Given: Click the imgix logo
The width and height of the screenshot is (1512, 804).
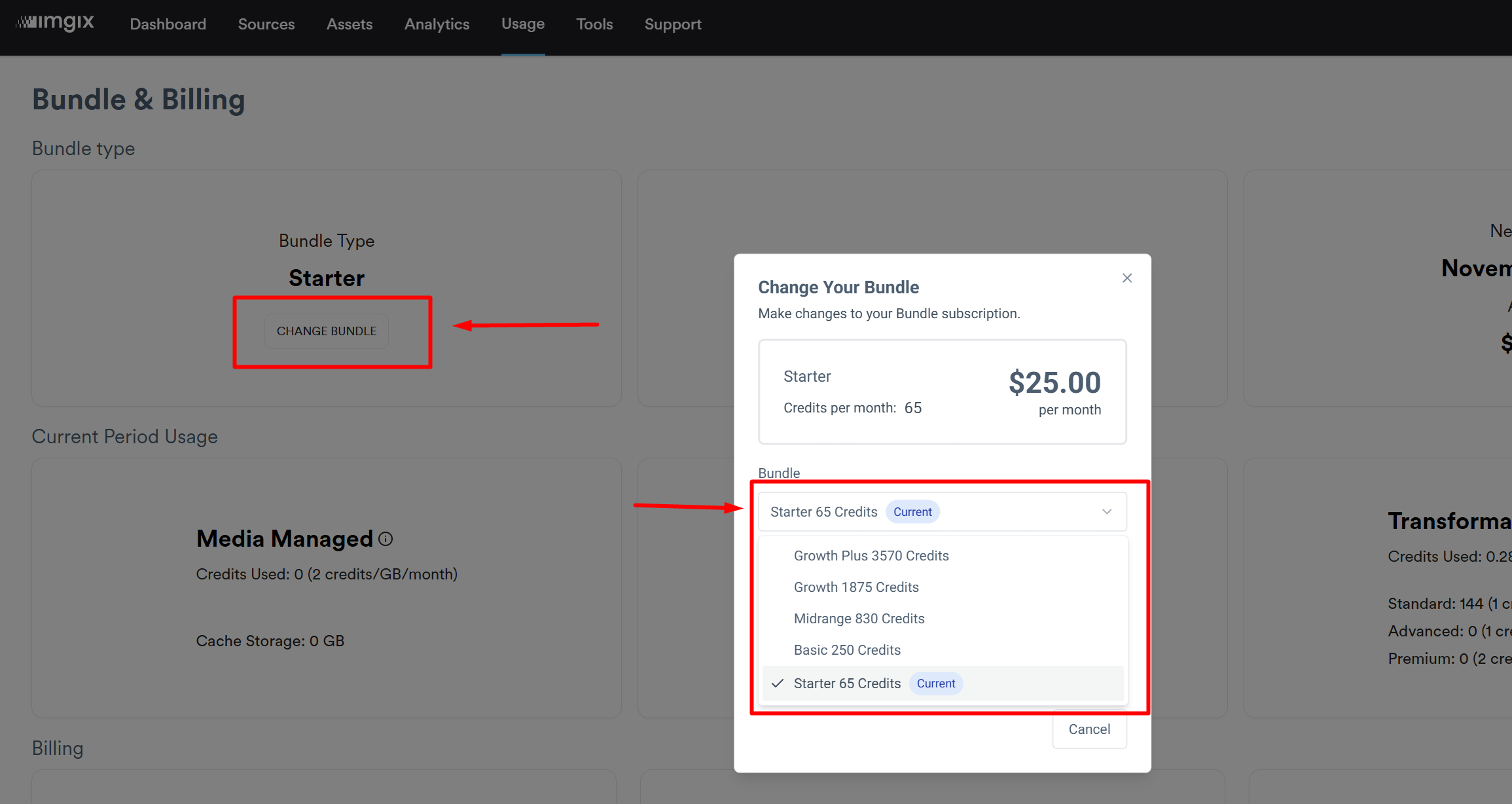Looking at the screenshot, I should click(x=55, y=23).
